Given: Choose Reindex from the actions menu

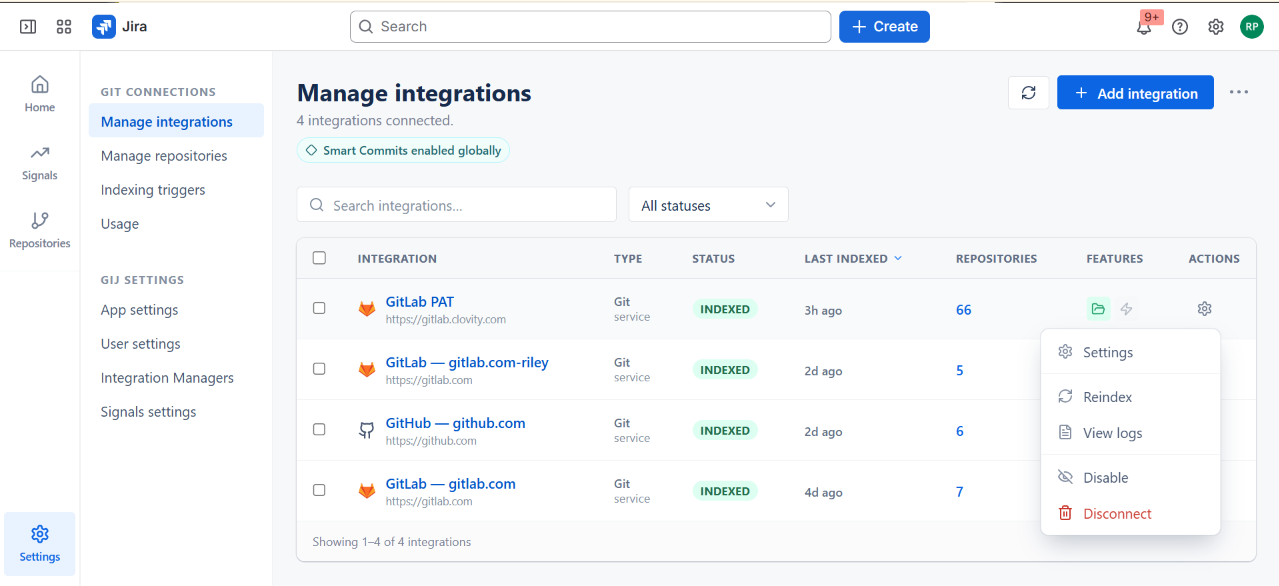Looking at the screenshot, I should pyautogui.click(x=1130, y=397).
